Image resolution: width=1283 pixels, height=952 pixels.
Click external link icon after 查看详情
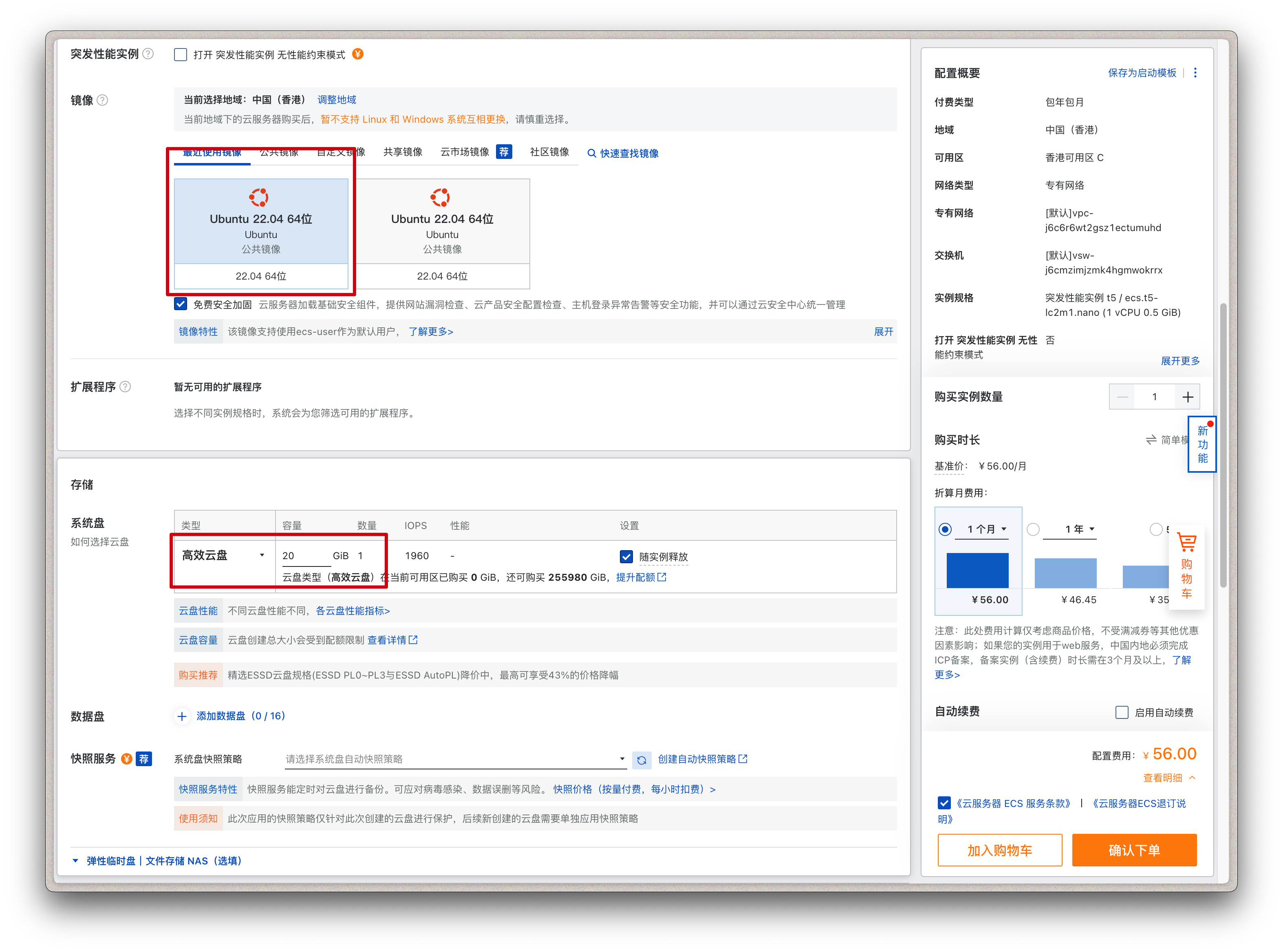[413, 640]
